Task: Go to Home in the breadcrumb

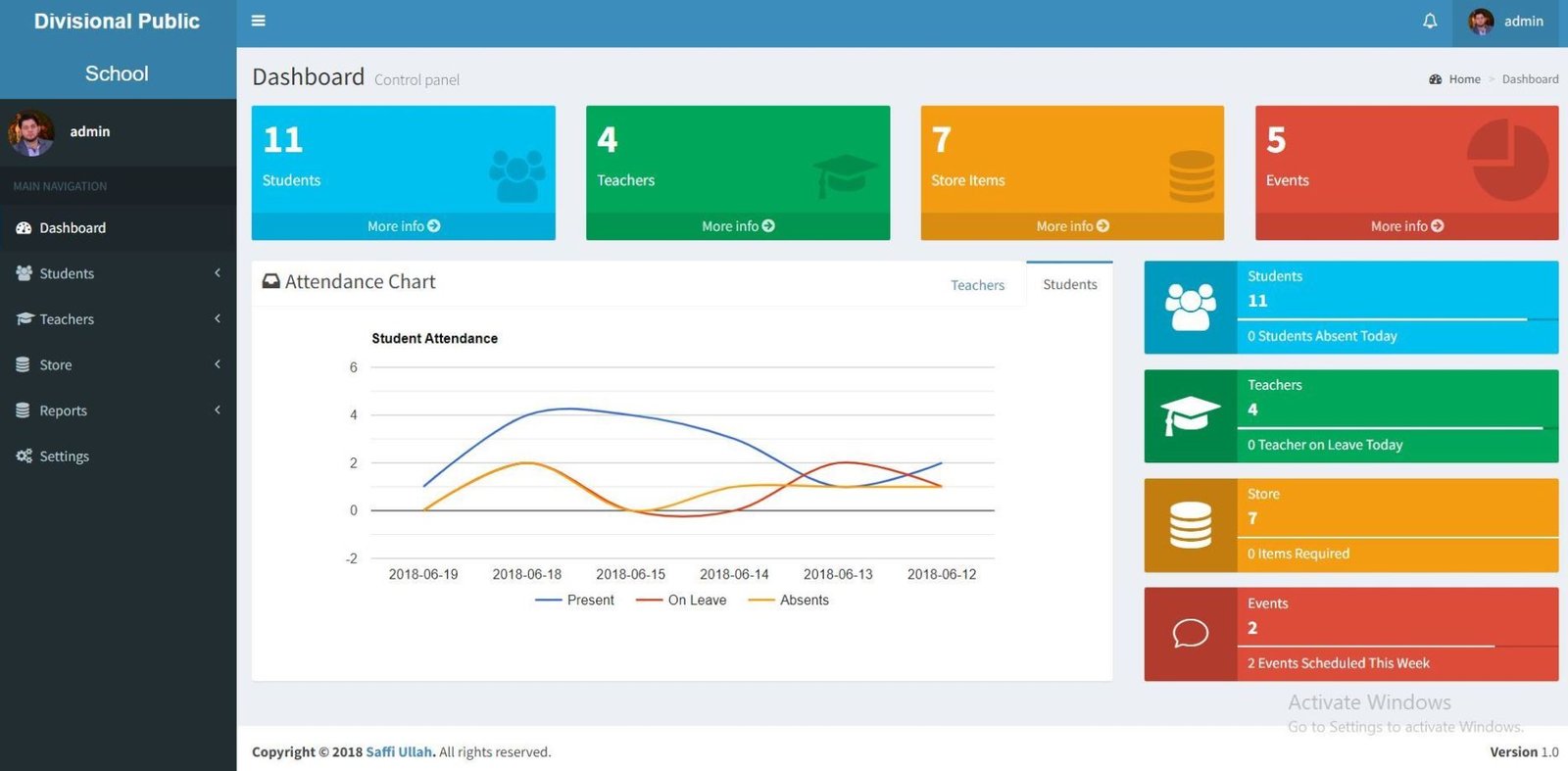Action: pyautogui.click(x=1464, y=79)
